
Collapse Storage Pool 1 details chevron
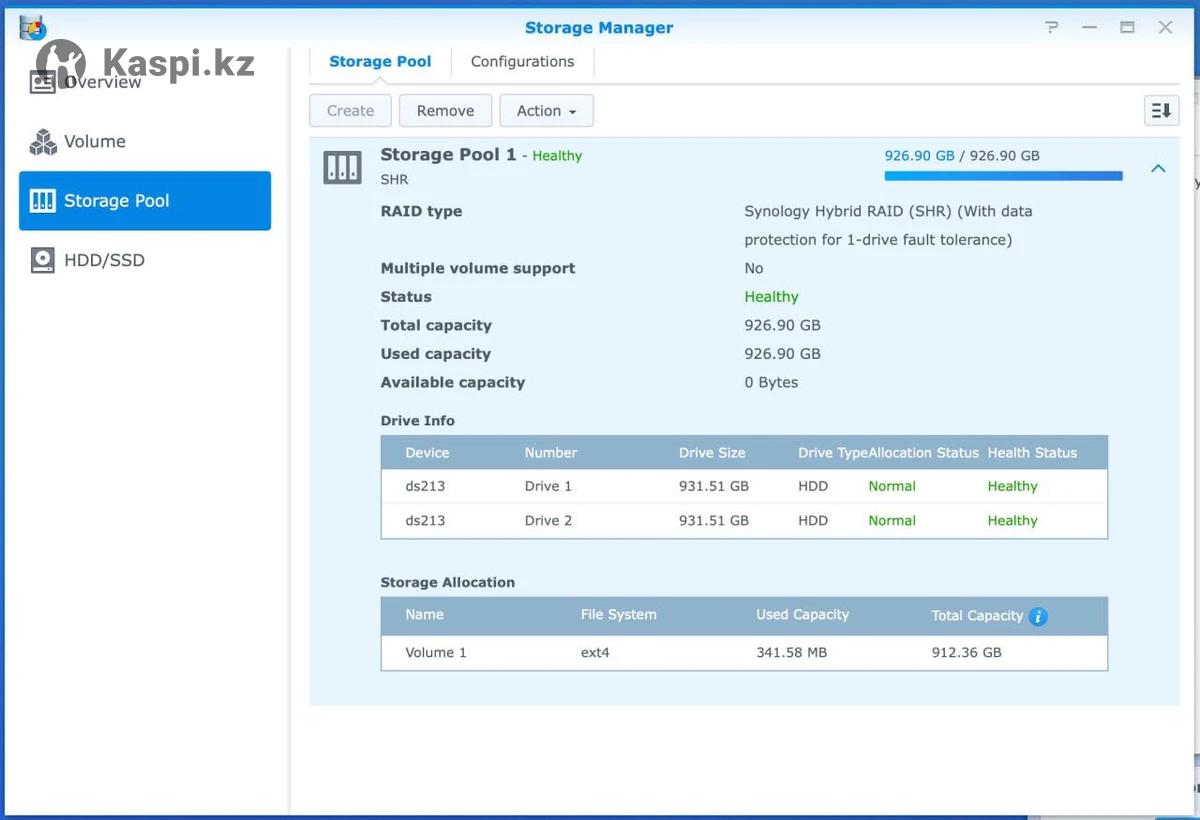(1158, 169)
